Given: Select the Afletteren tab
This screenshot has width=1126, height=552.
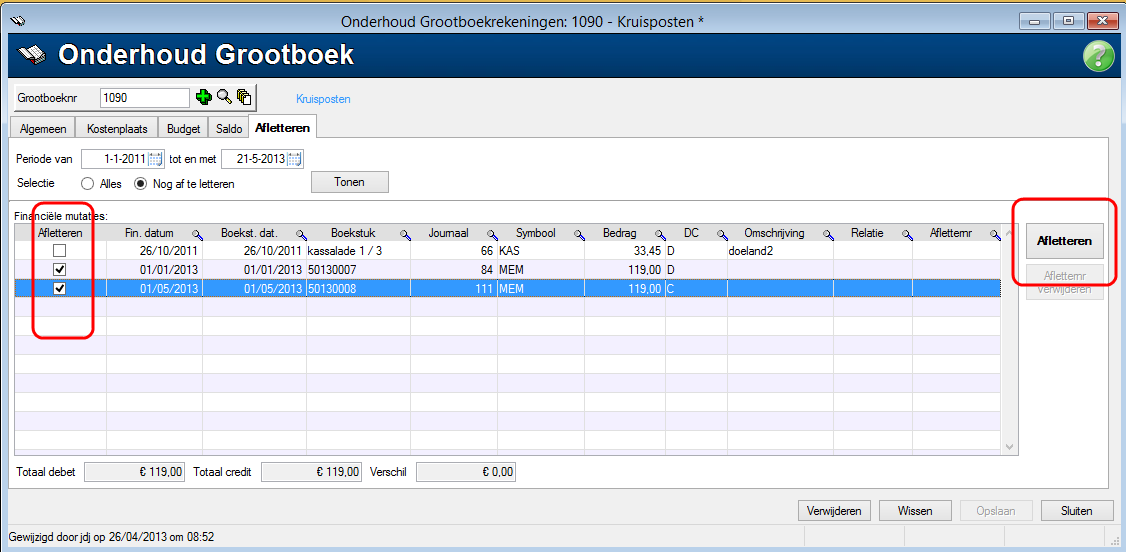Looking at the screenshot, I should coord(283,128).
